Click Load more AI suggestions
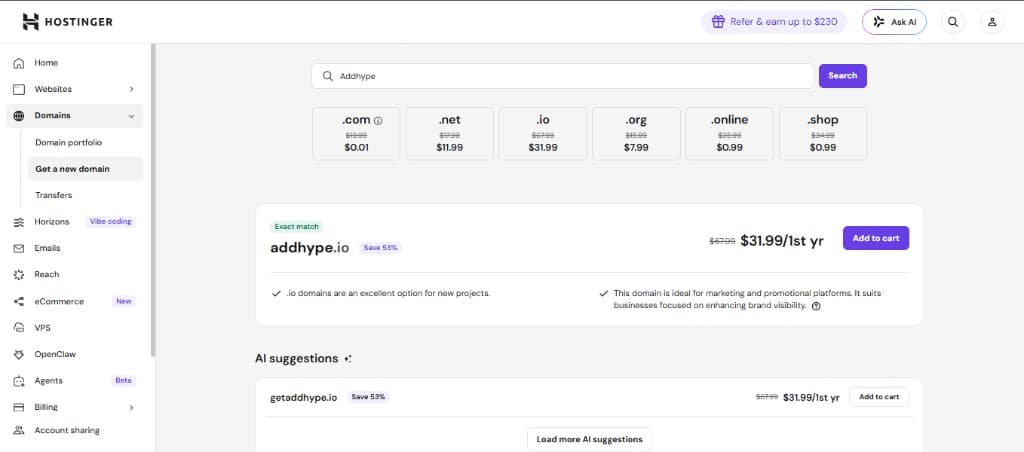The image size is (1024, 452). (x=589, y=440)
